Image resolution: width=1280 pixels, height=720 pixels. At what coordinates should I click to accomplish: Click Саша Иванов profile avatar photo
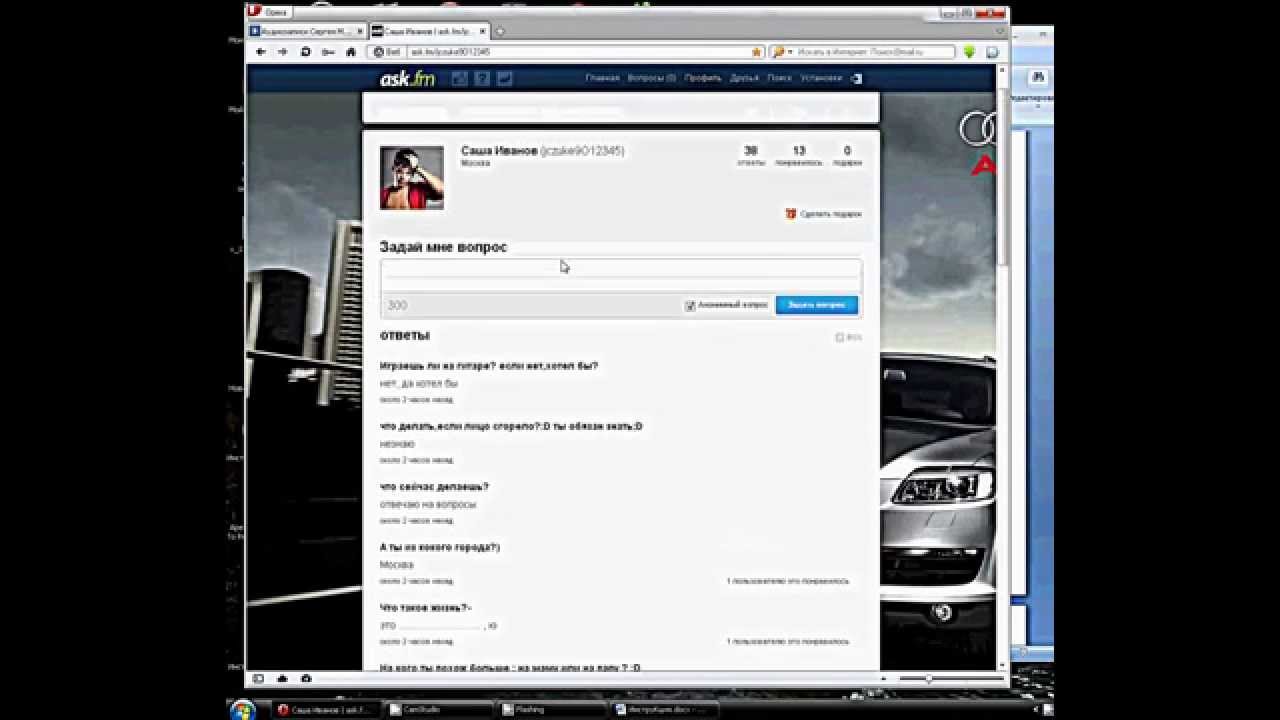tap(412, 178)
